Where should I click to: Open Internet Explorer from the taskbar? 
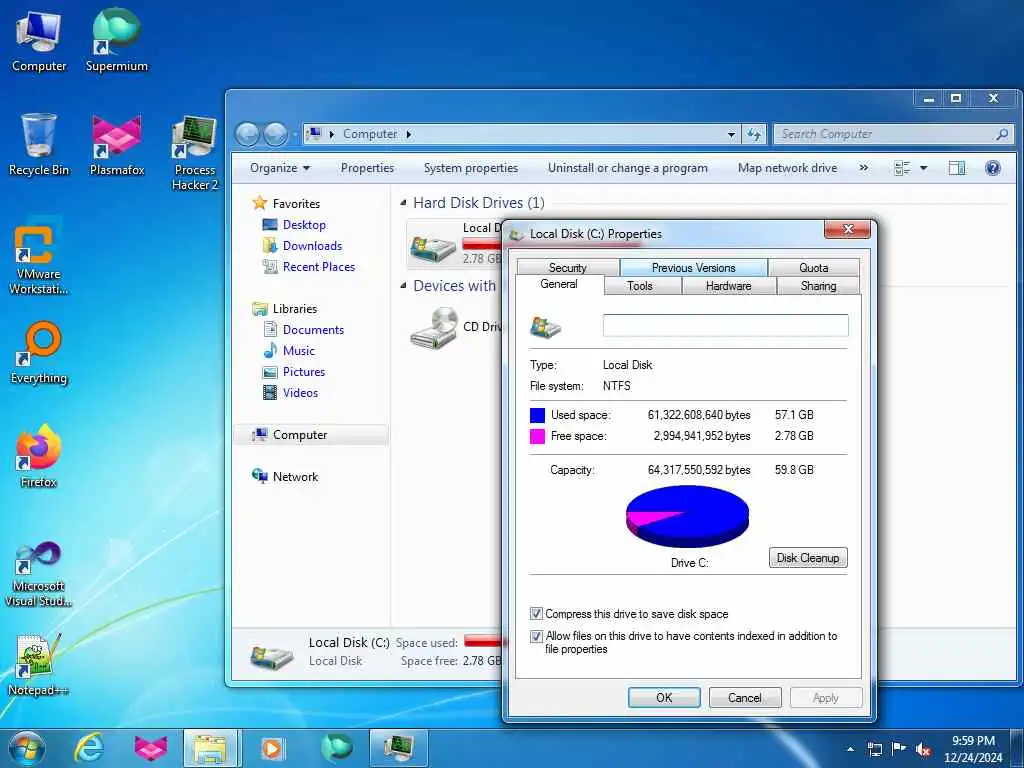click(89, 748)
